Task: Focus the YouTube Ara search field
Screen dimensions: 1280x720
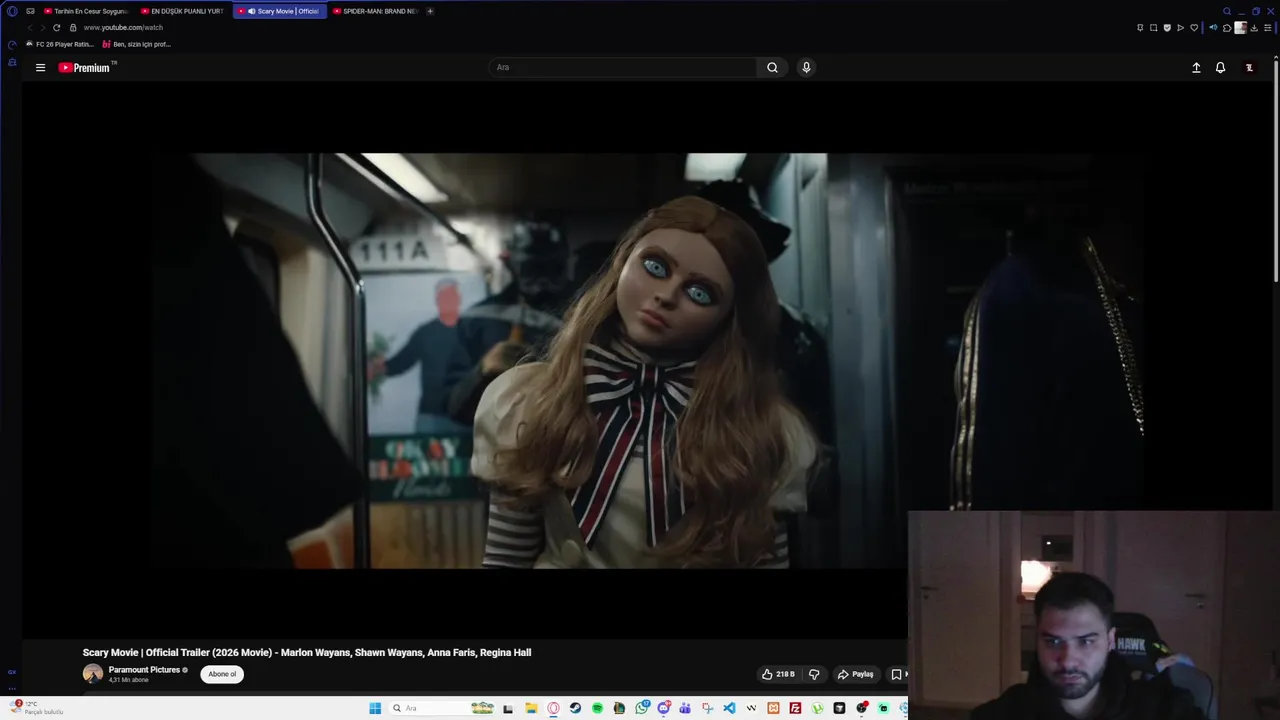Action: tap(623, 67)
